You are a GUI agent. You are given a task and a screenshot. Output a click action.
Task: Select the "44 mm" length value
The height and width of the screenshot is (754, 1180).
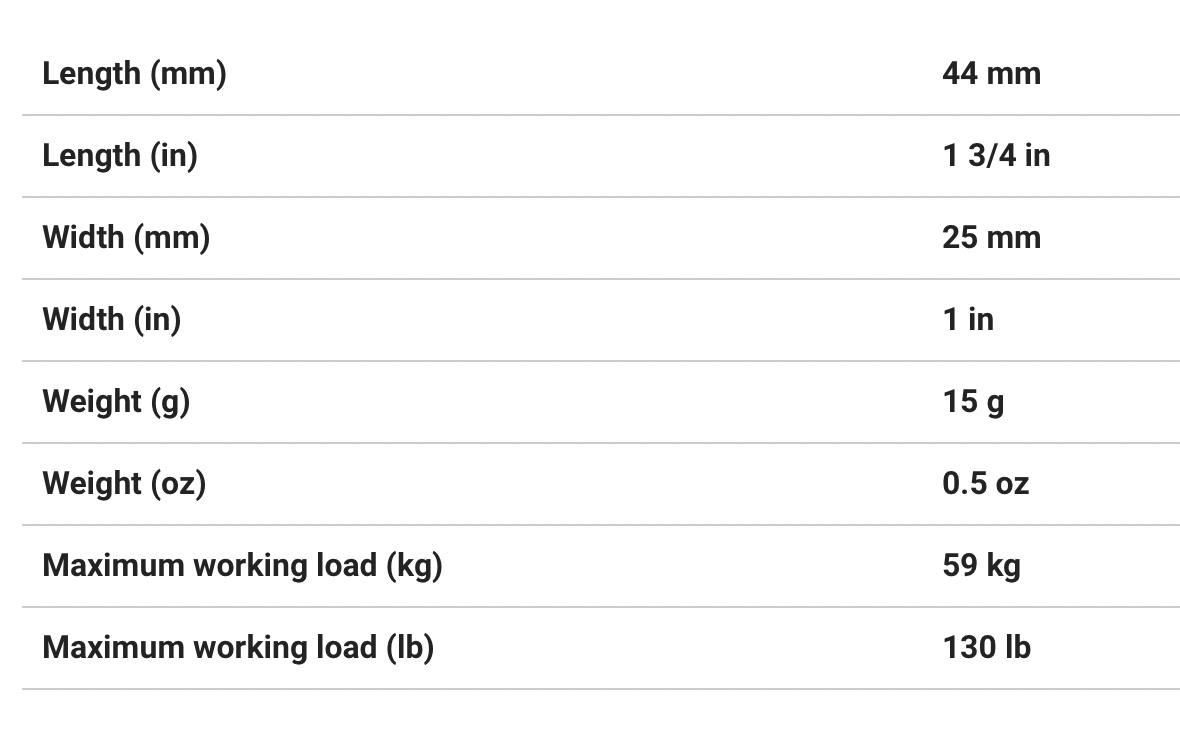coord(991,73)
